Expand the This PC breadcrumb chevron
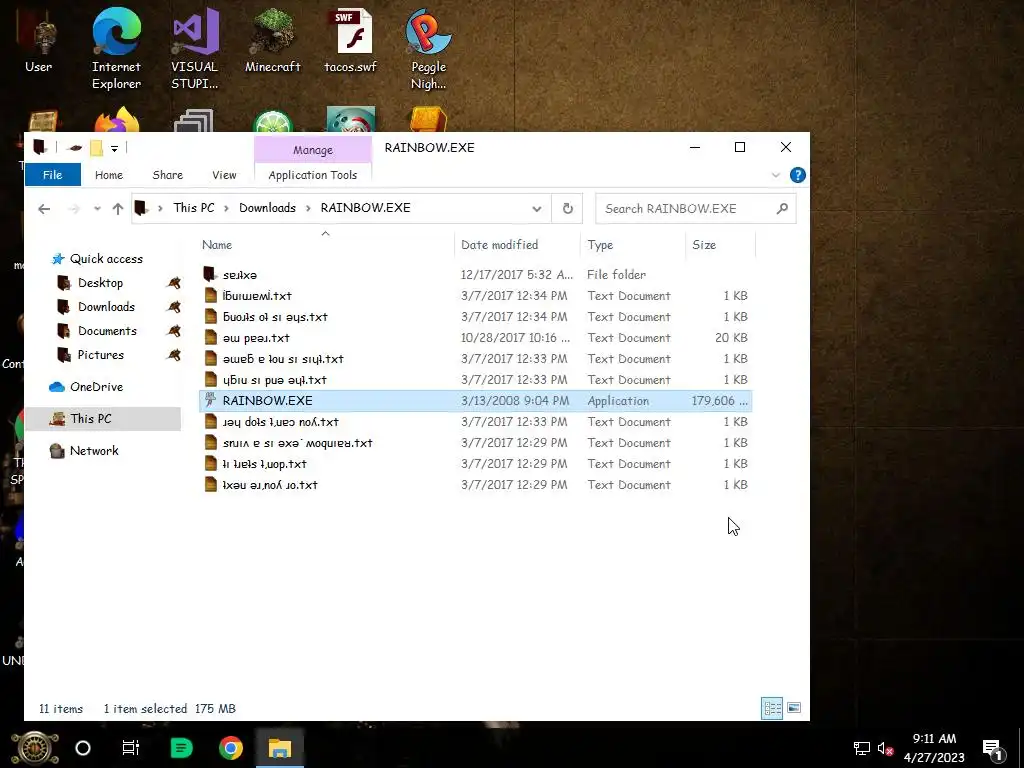The image size is (1024, 768). coord(226,208)
